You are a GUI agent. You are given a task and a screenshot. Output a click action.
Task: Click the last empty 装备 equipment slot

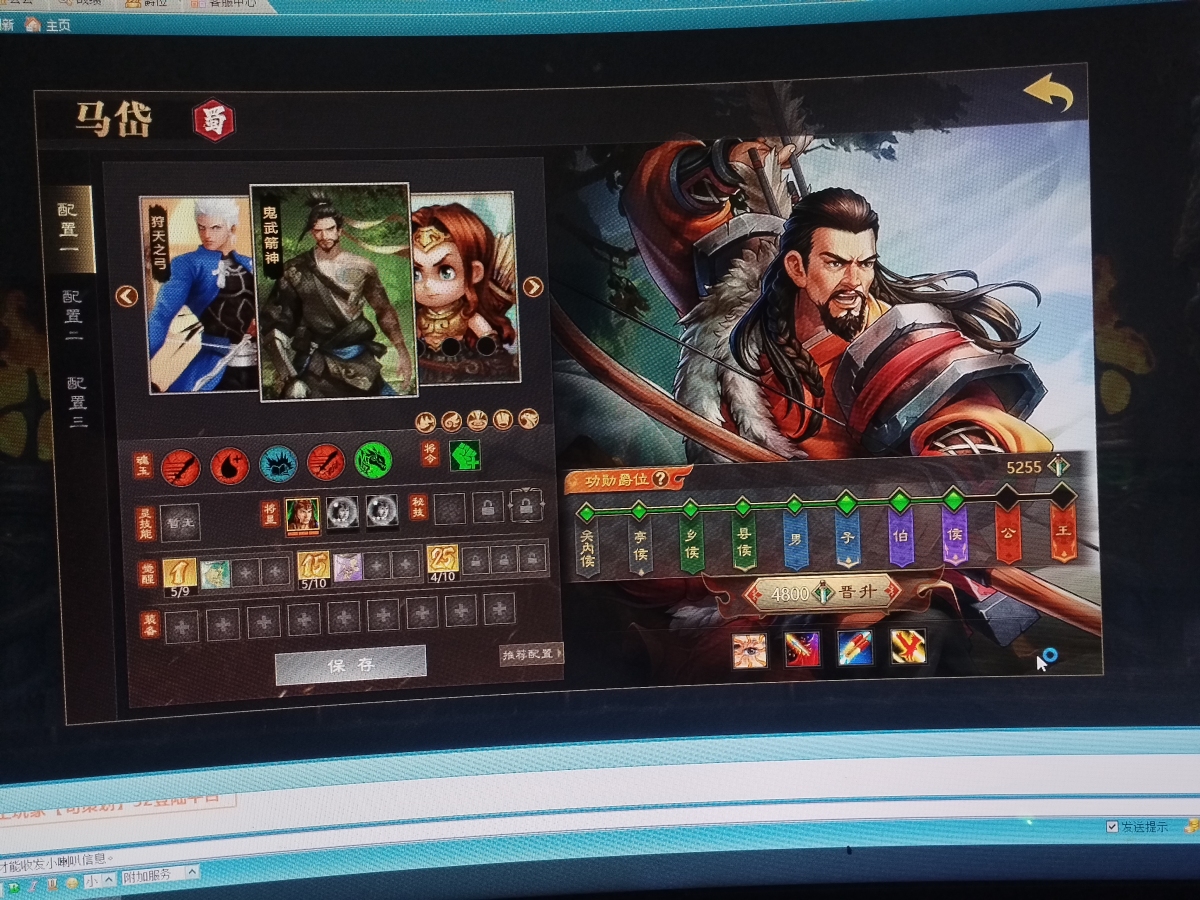click(x=498, y=608)
